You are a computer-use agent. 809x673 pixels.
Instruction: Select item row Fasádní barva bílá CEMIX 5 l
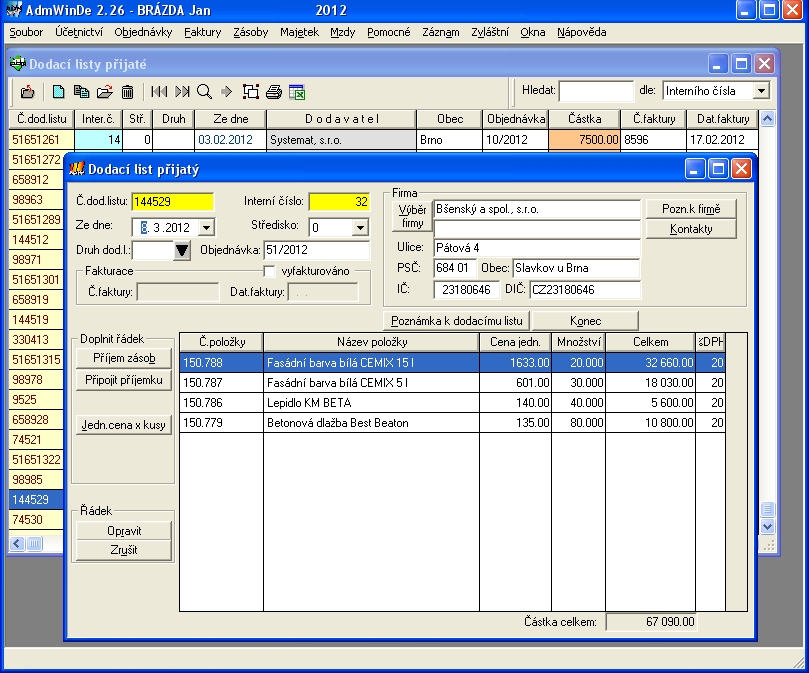pos(452,382)
